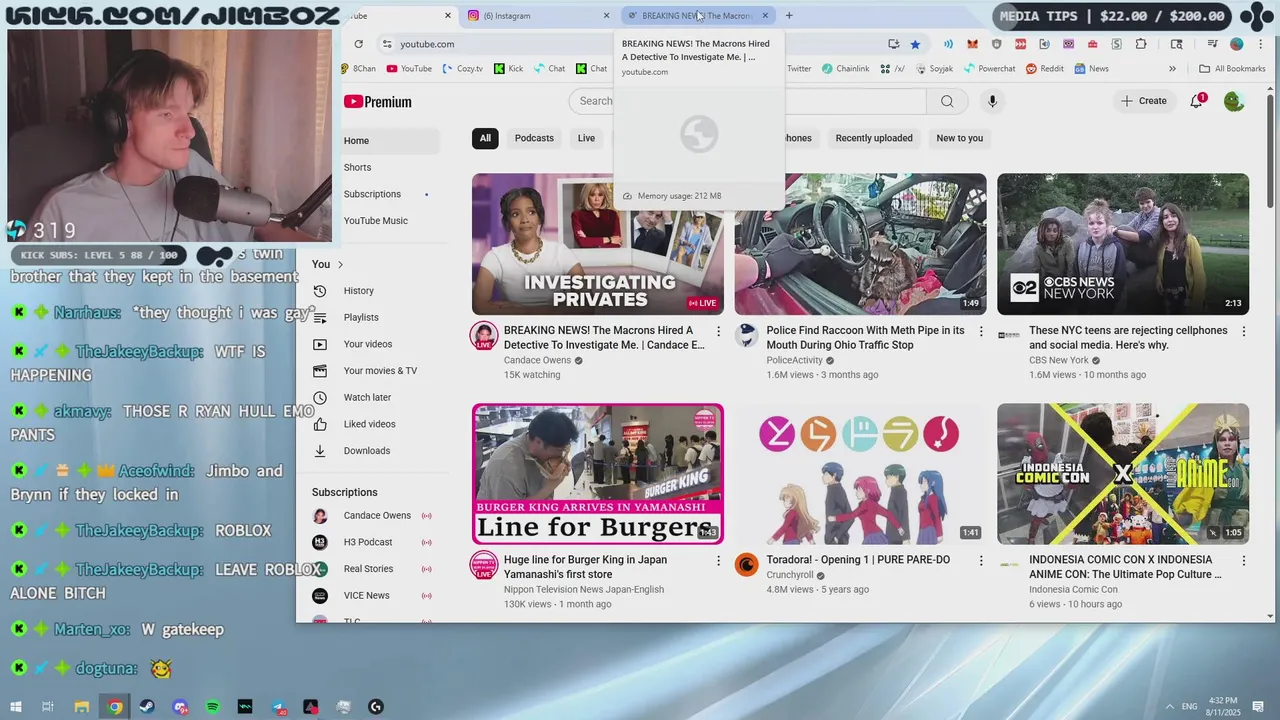Select the Recently uploaded chip
The width and height of the screenshot is (1280, 720).
(874, 138)
